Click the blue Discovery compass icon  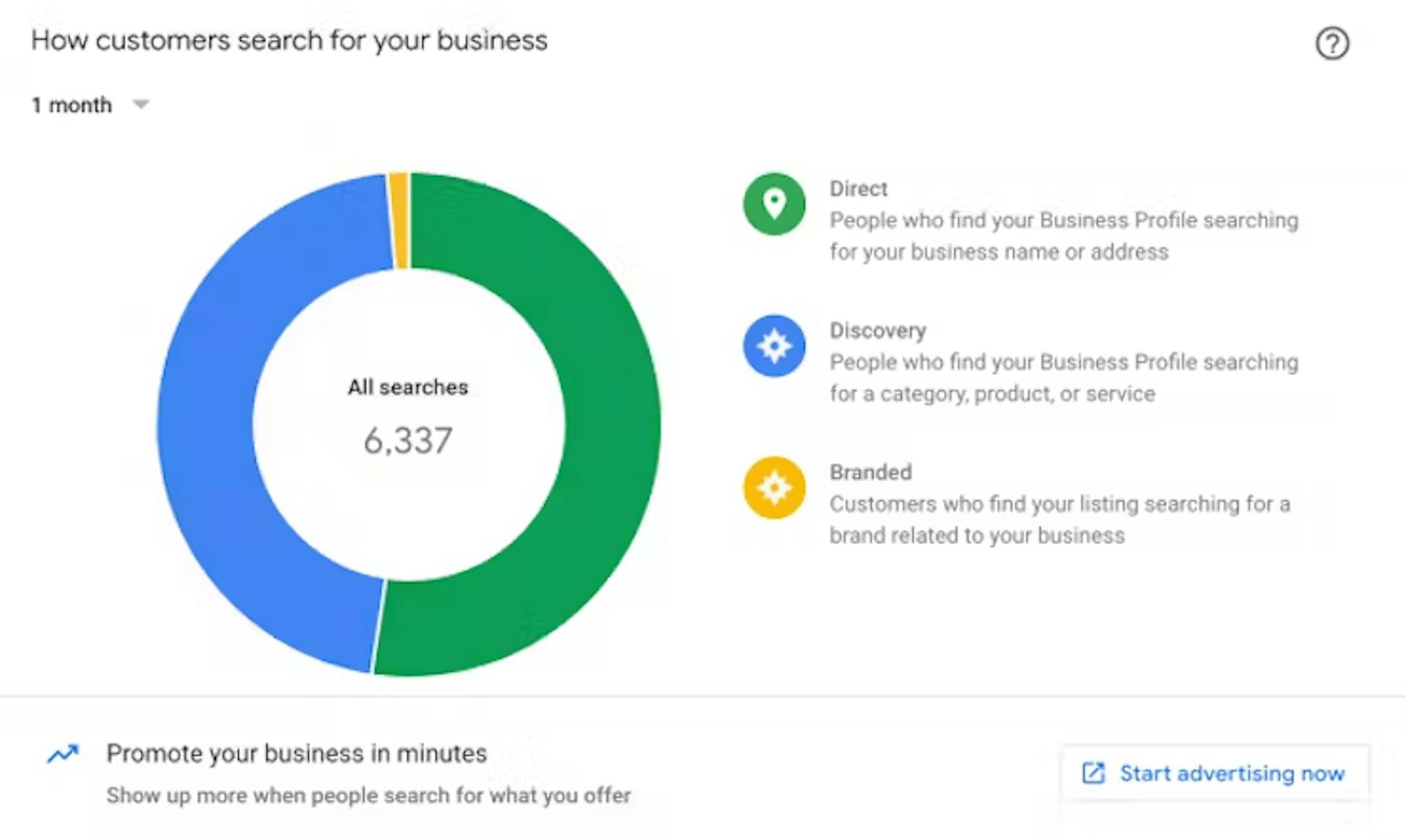coord(774,346)
